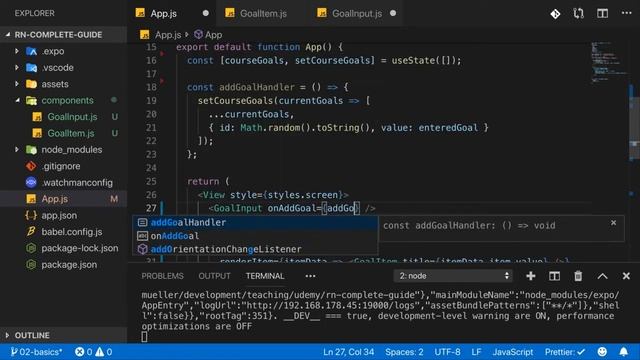The image size is (640, 360).
Task: Open the OUTPUT panel tab
Action: (x=214, y=276)
